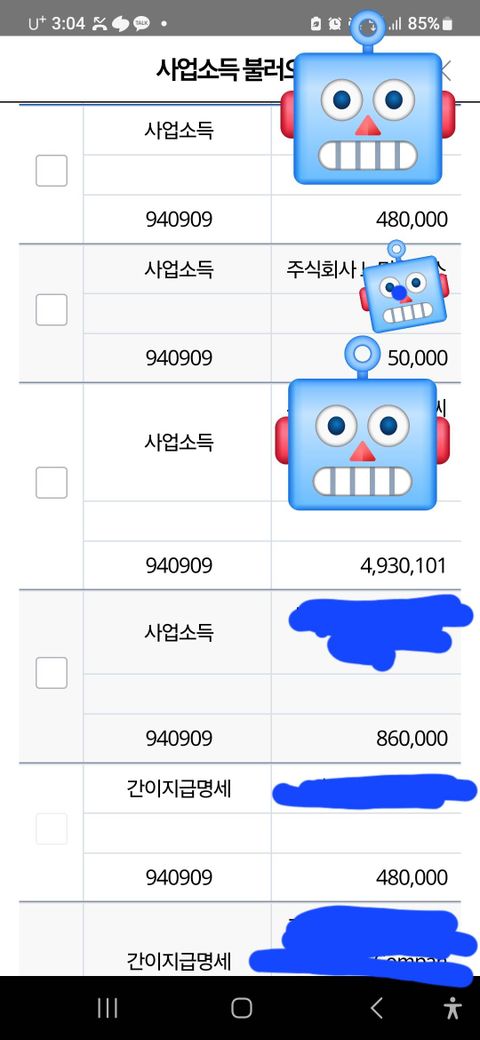Tick the checkbox for the 50,000 row
This screenshot has width=480, height=1040.
click(x=52, y=310)
